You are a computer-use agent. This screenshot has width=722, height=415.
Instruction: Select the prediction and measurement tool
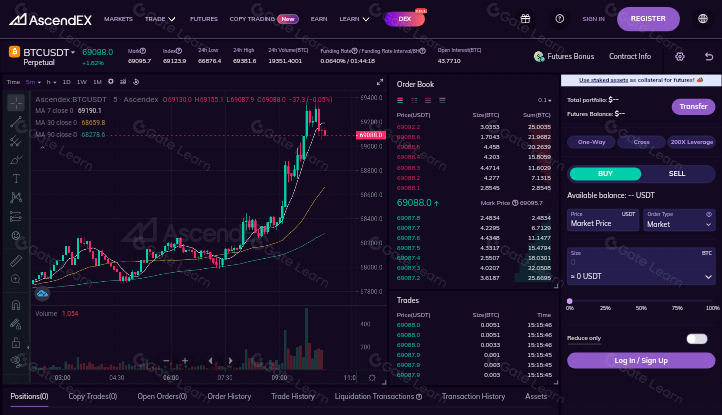tap(16, 216)
